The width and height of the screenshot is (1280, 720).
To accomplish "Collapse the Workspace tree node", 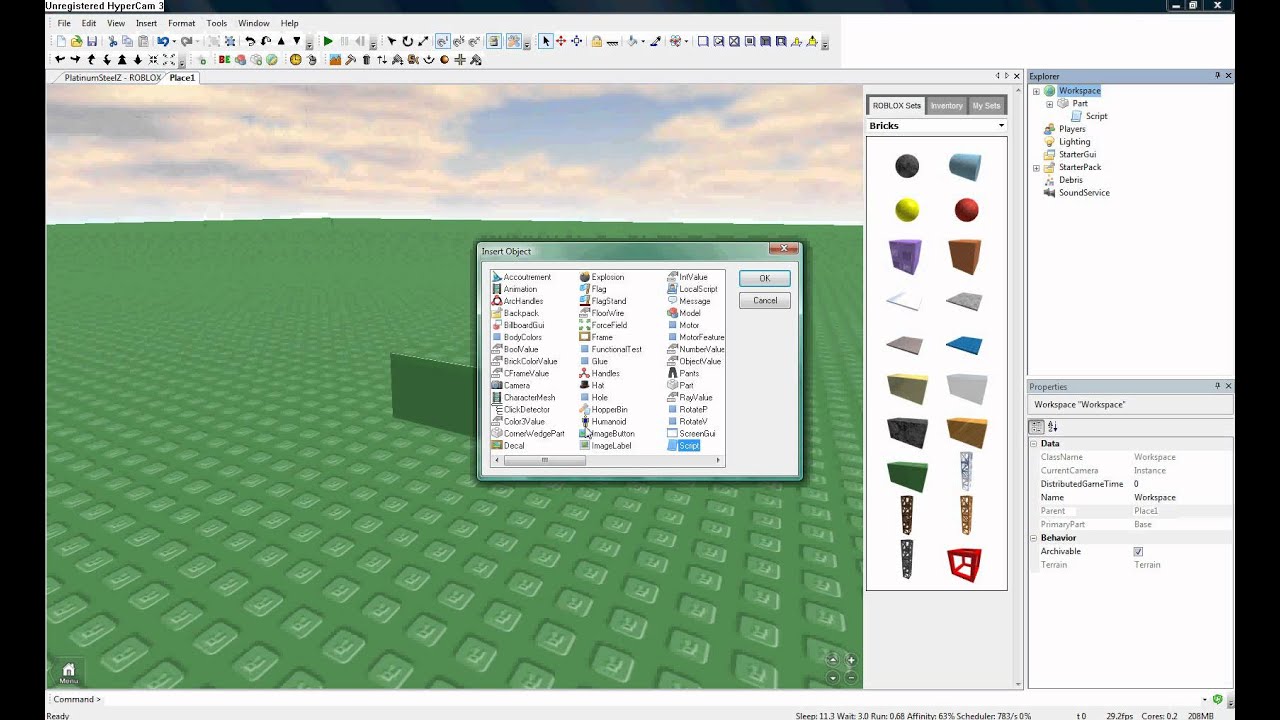I will click(1036, 91).
